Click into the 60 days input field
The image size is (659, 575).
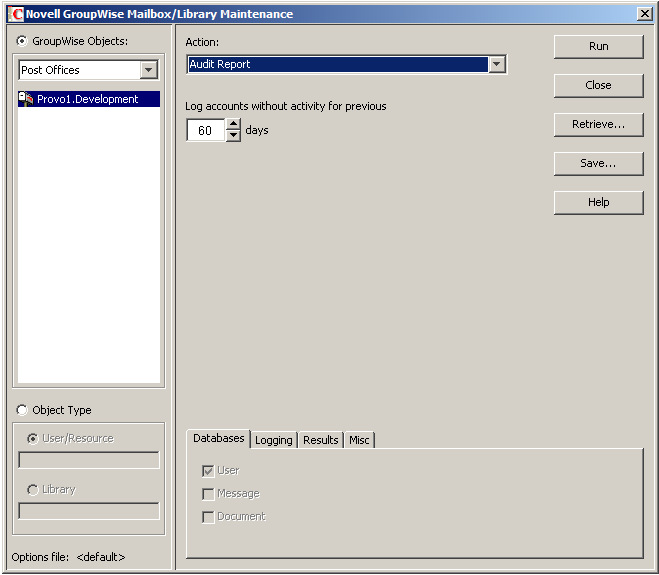point(206,130)
